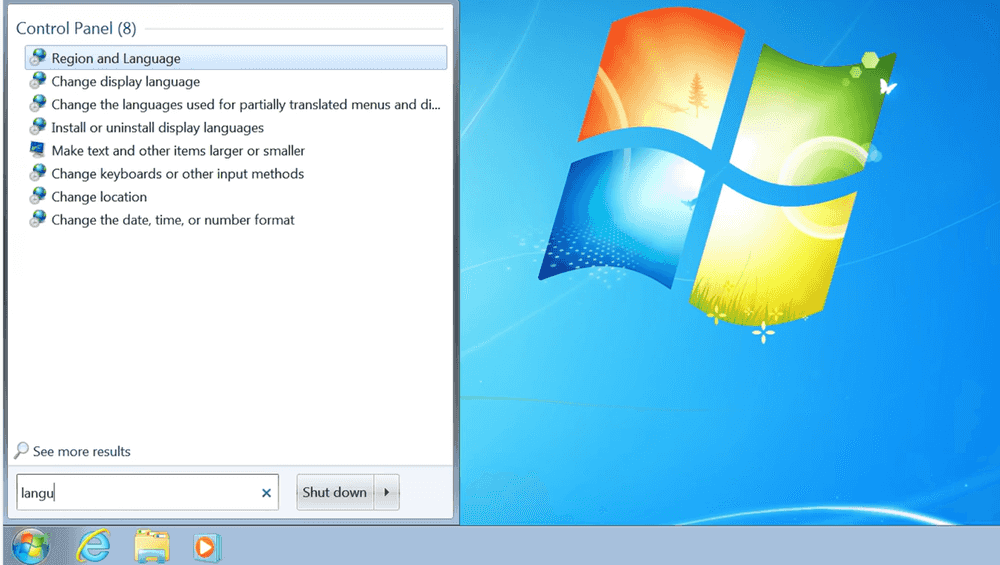Click the Windows Start orb button
The height and width of the screenshot is (565, 1000).
click(x=30, y=546)
